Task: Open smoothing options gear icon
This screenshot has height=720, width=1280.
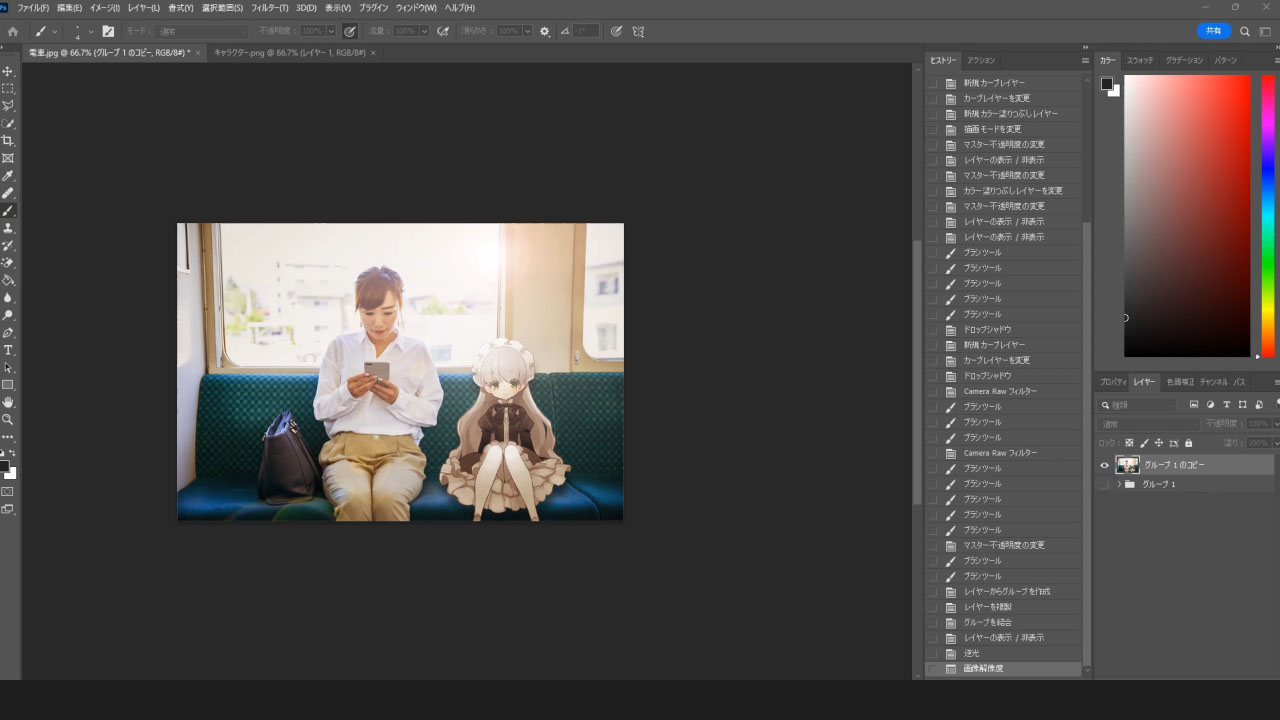Action: 545,31
